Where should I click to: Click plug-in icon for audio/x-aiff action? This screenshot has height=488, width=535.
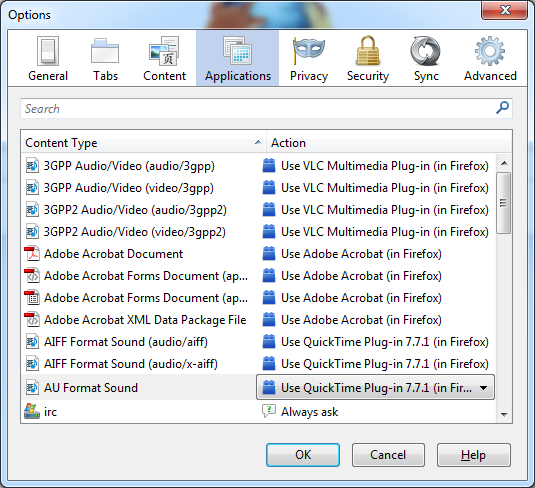click(269, 363)
